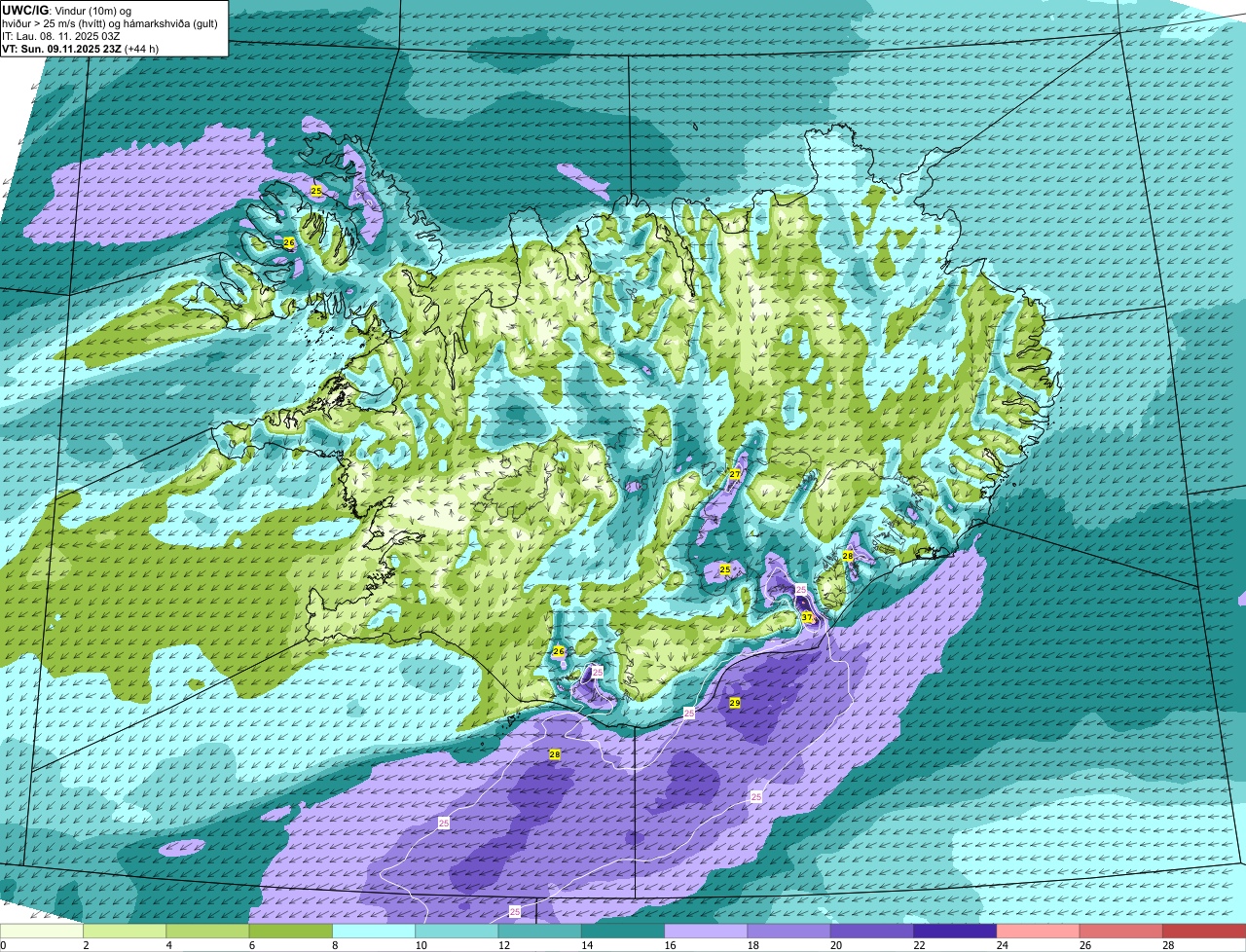Select the 4–6 m/s yellow-green legend swatch
The image size is (1246, 952).
point(207,931)
